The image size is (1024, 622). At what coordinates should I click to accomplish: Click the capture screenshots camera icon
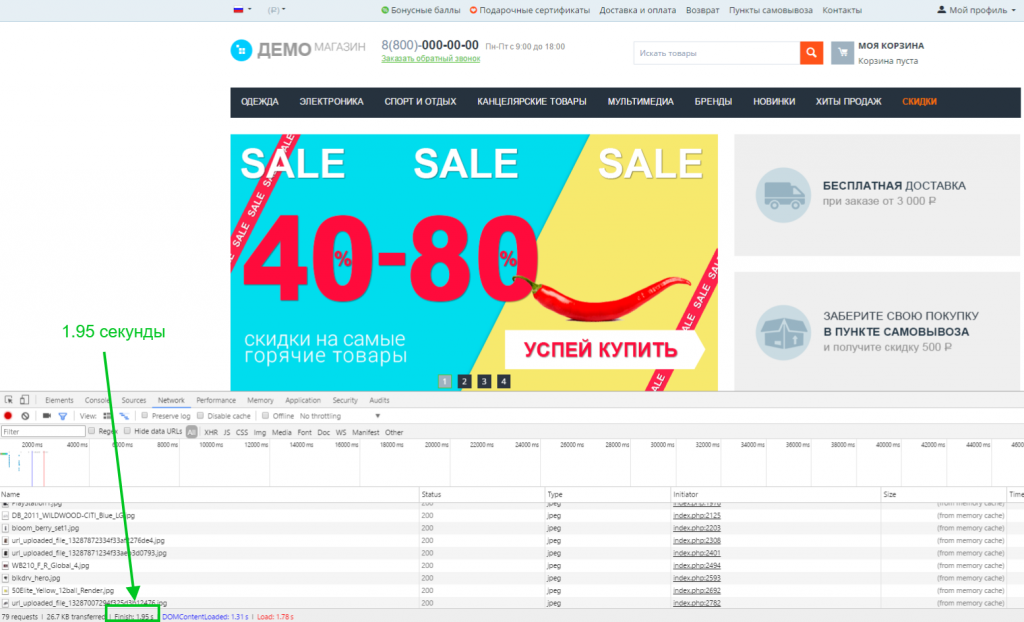[x=46, y=416]
